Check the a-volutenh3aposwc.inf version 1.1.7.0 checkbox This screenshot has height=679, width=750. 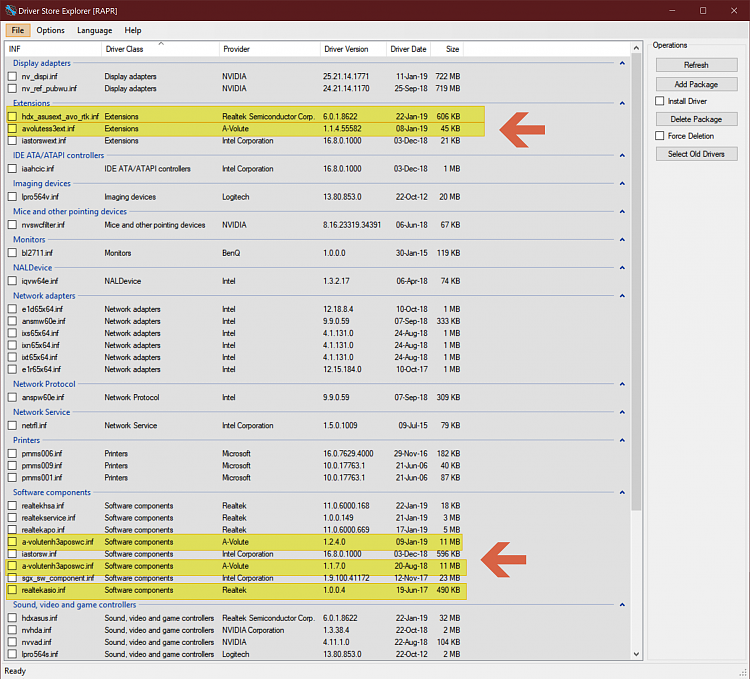pyautogui.click(x=12, y=566)
